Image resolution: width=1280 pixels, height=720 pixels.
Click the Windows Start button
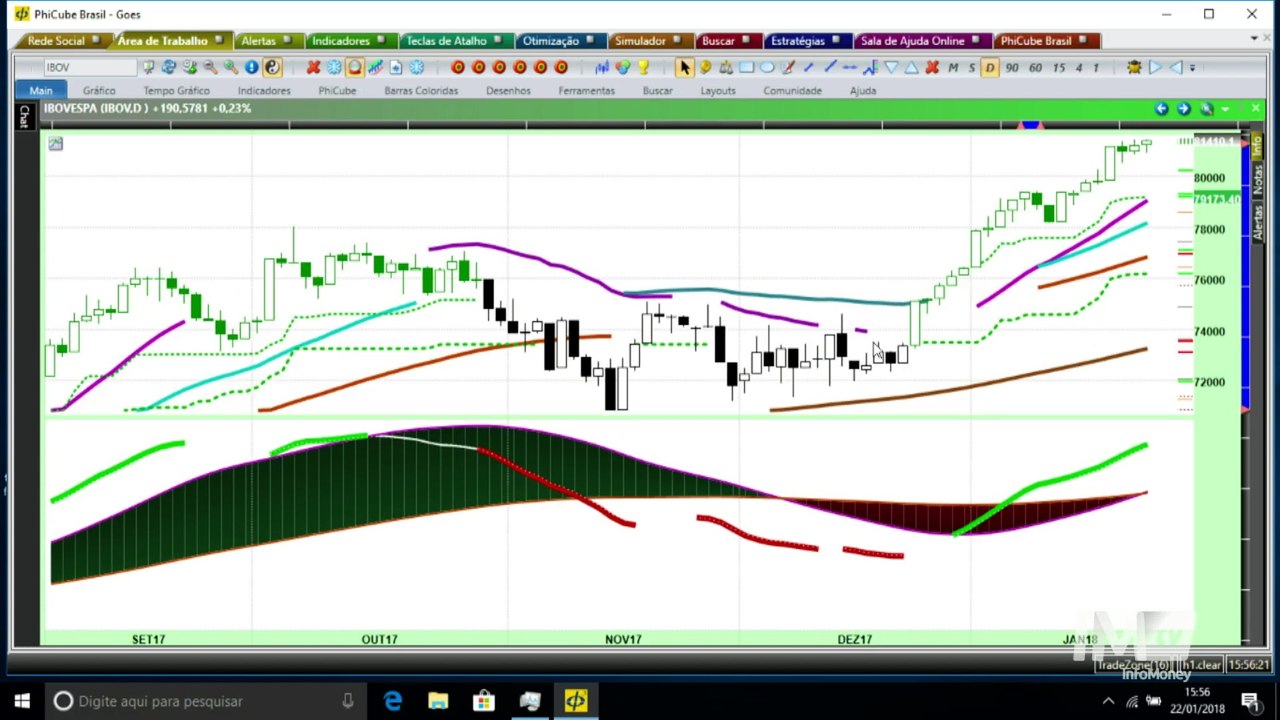pyautogui.click(x=22, y=701)
